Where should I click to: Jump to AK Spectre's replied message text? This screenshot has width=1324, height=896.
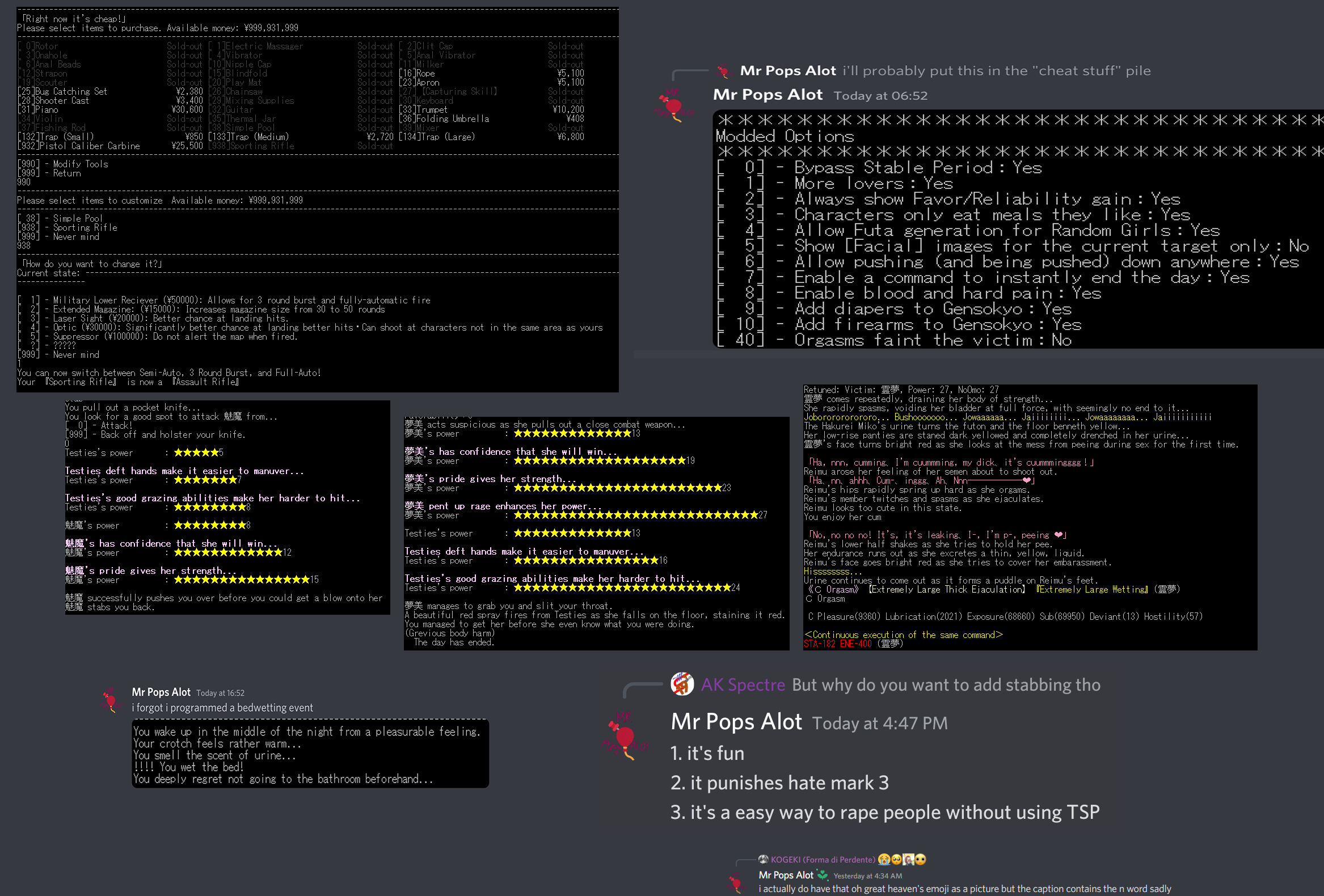[946, 684]
